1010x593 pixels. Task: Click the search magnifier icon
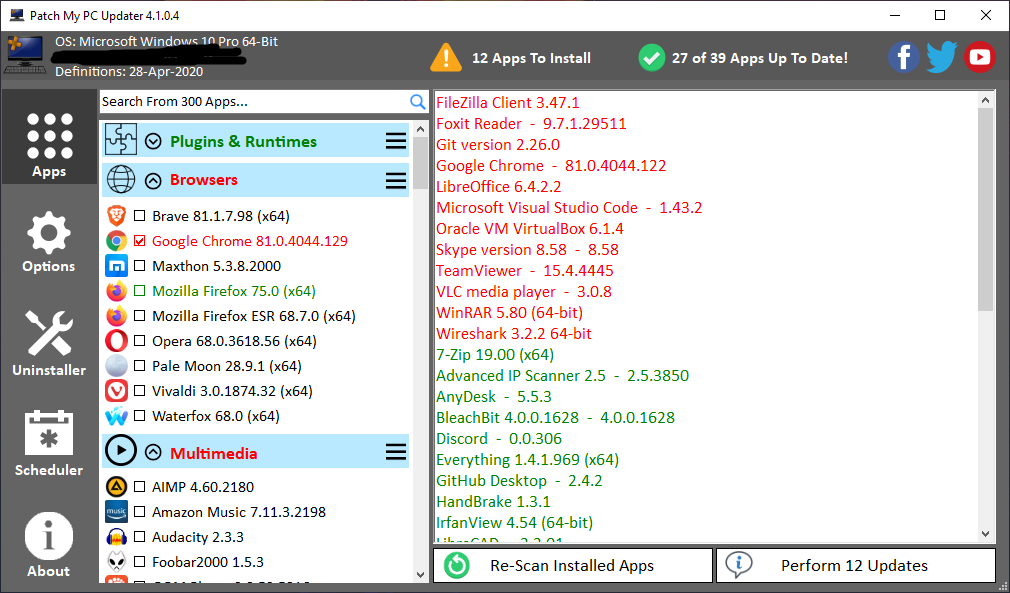(417, 102)
